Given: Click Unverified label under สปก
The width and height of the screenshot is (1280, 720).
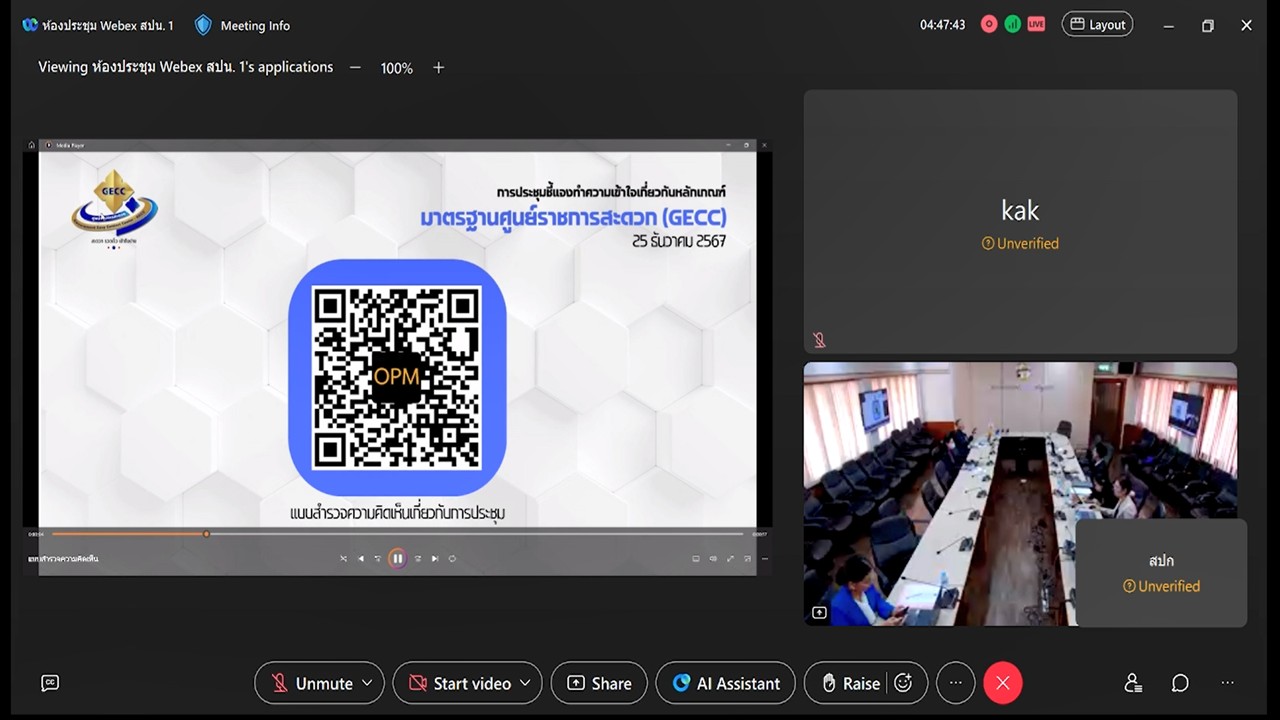Looking at the screenshot, I should pos(1161,586).
